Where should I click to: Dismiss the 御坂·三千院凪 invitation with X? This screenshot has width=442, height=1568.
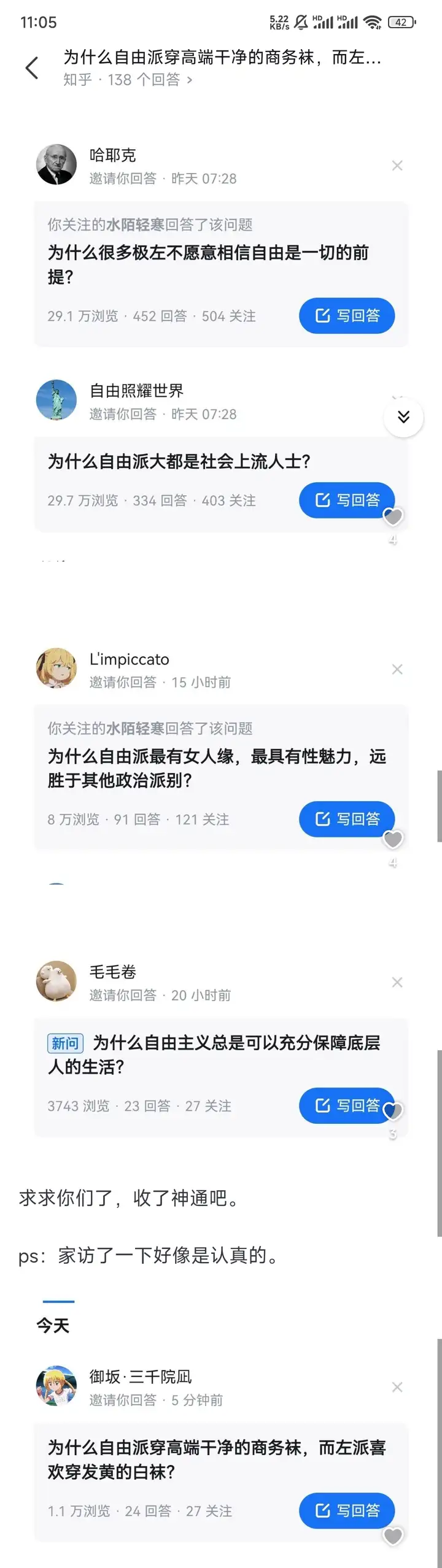click(x=397, y=1387)
